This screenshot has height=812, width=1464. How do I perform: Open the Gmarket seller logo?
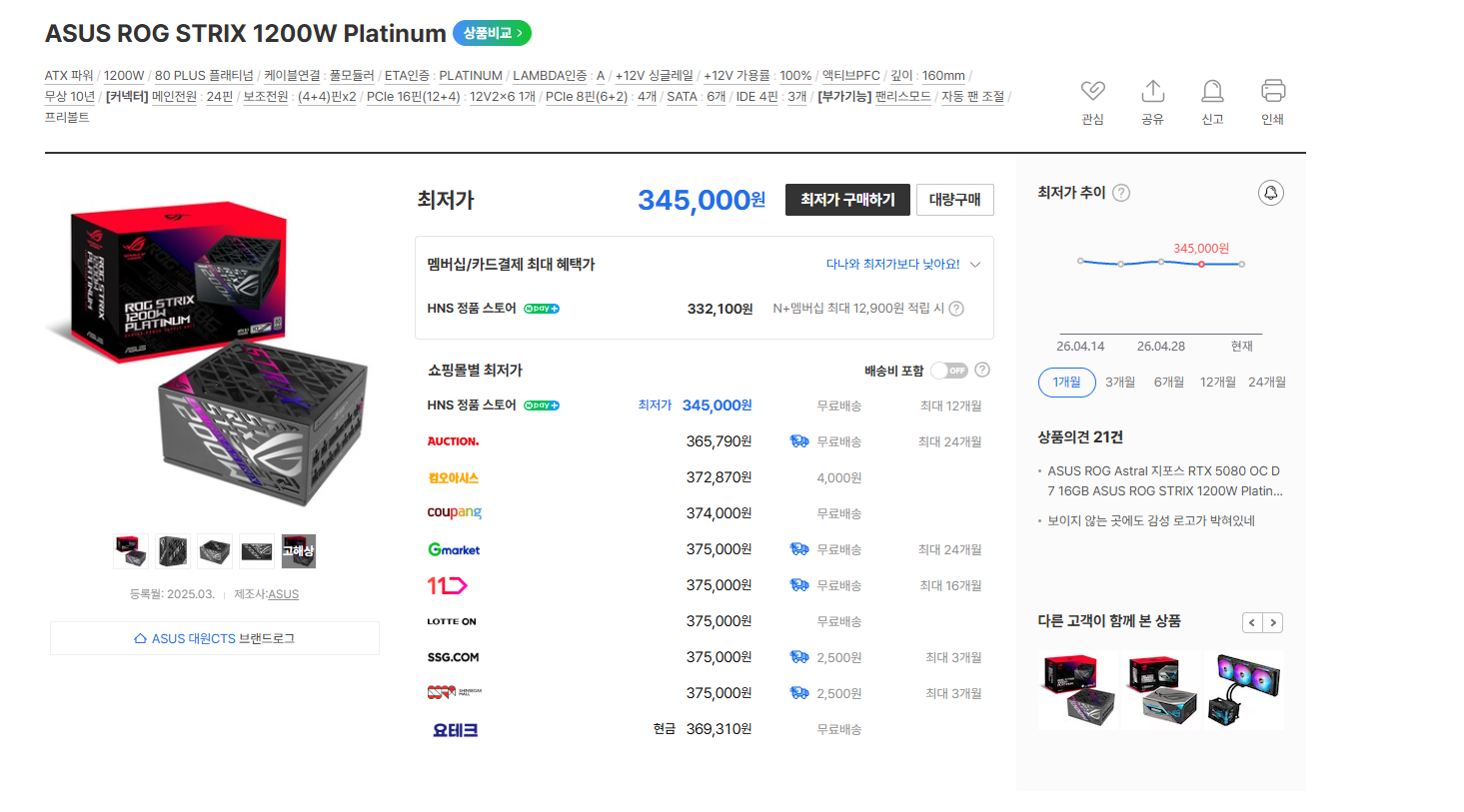[x=454, y=549]
